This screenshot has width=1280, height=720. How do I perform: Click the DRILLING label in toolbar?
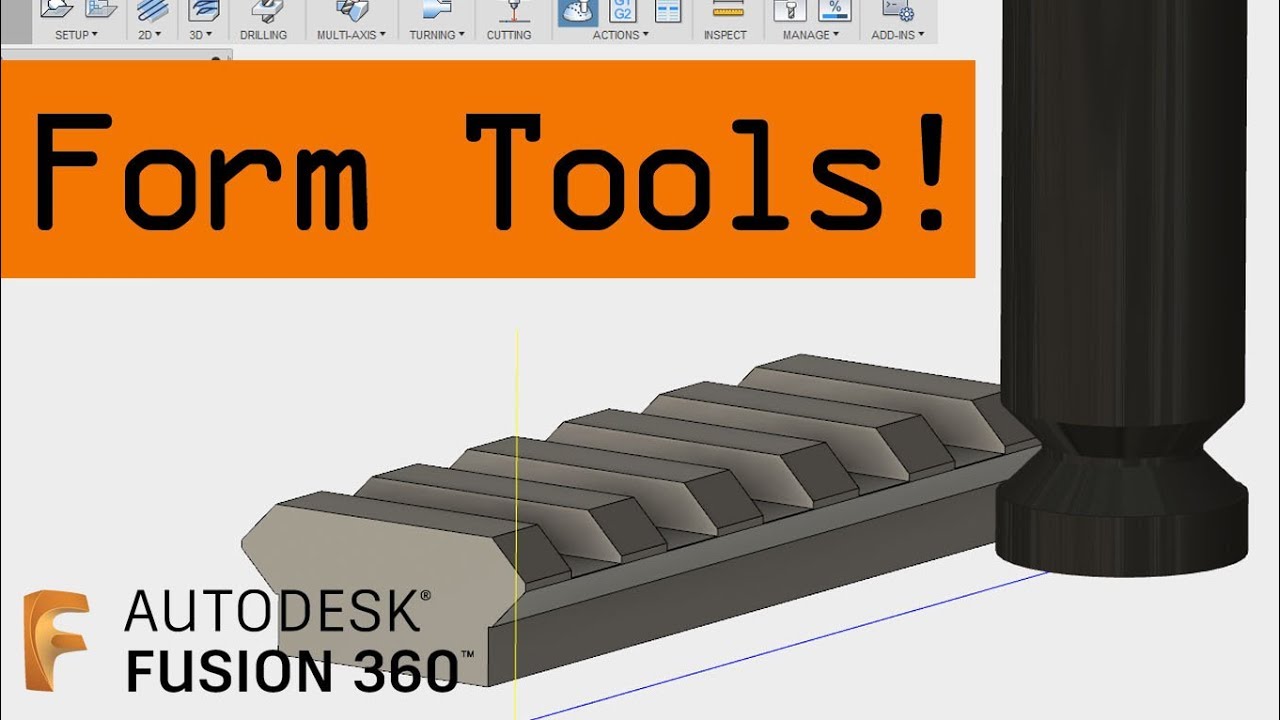[x=263, y=35]
